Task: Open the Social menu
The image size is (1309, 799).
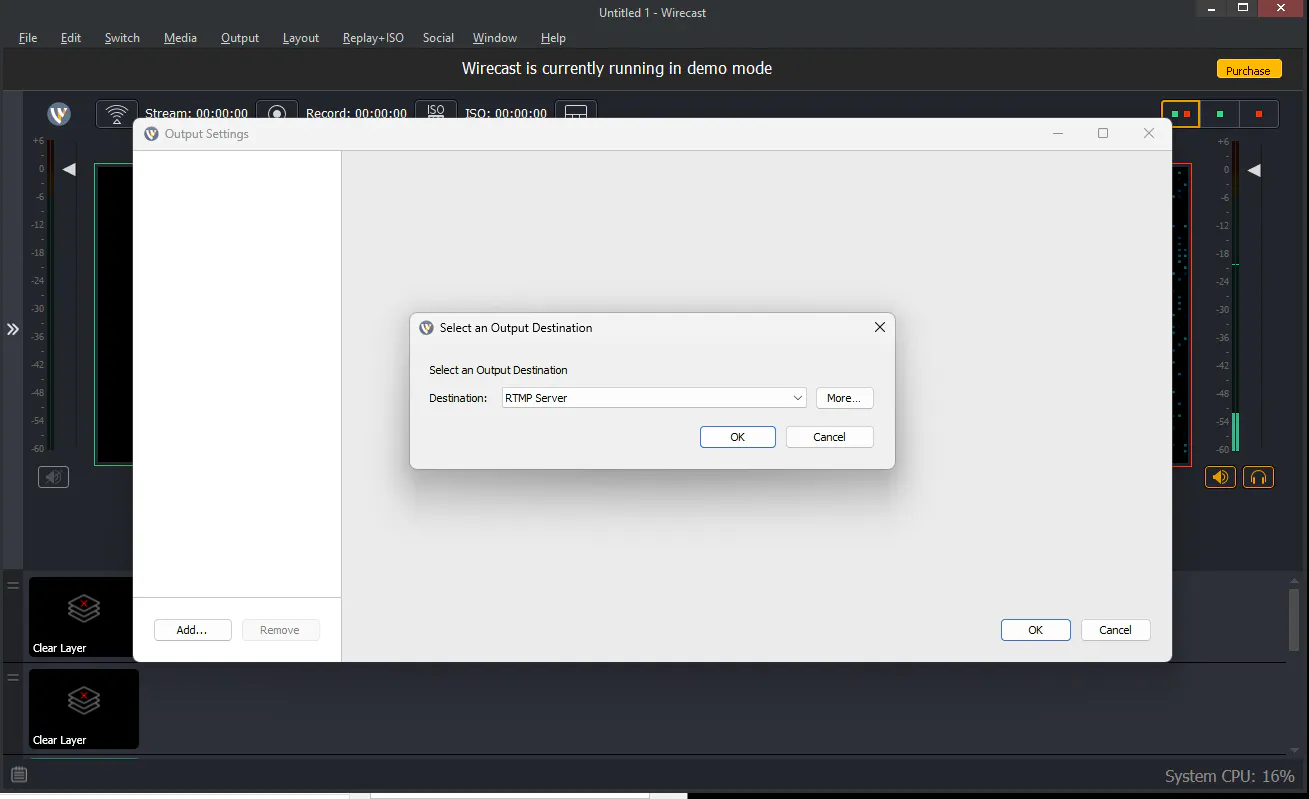Action: (438, 38)
